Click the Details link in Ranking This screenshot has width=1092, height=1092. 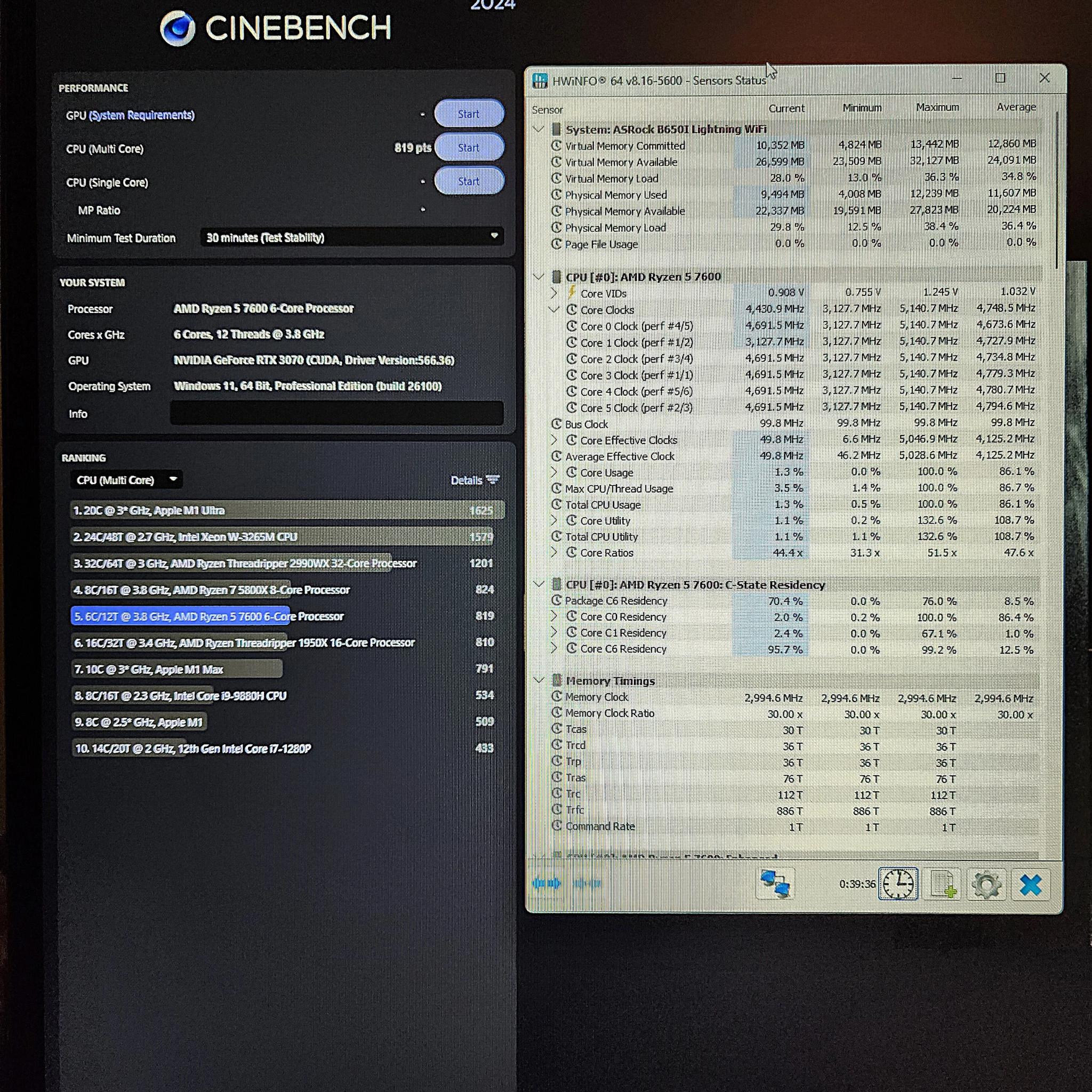tap(465, 480)
